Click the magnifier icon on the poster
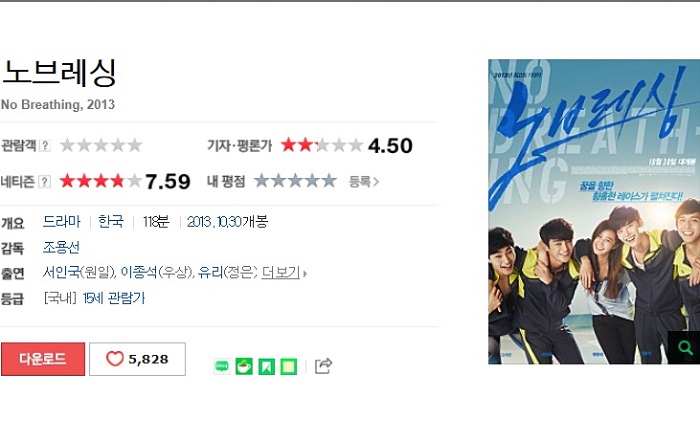The height and width of the screenshot is (440, 700). point(684,347)
